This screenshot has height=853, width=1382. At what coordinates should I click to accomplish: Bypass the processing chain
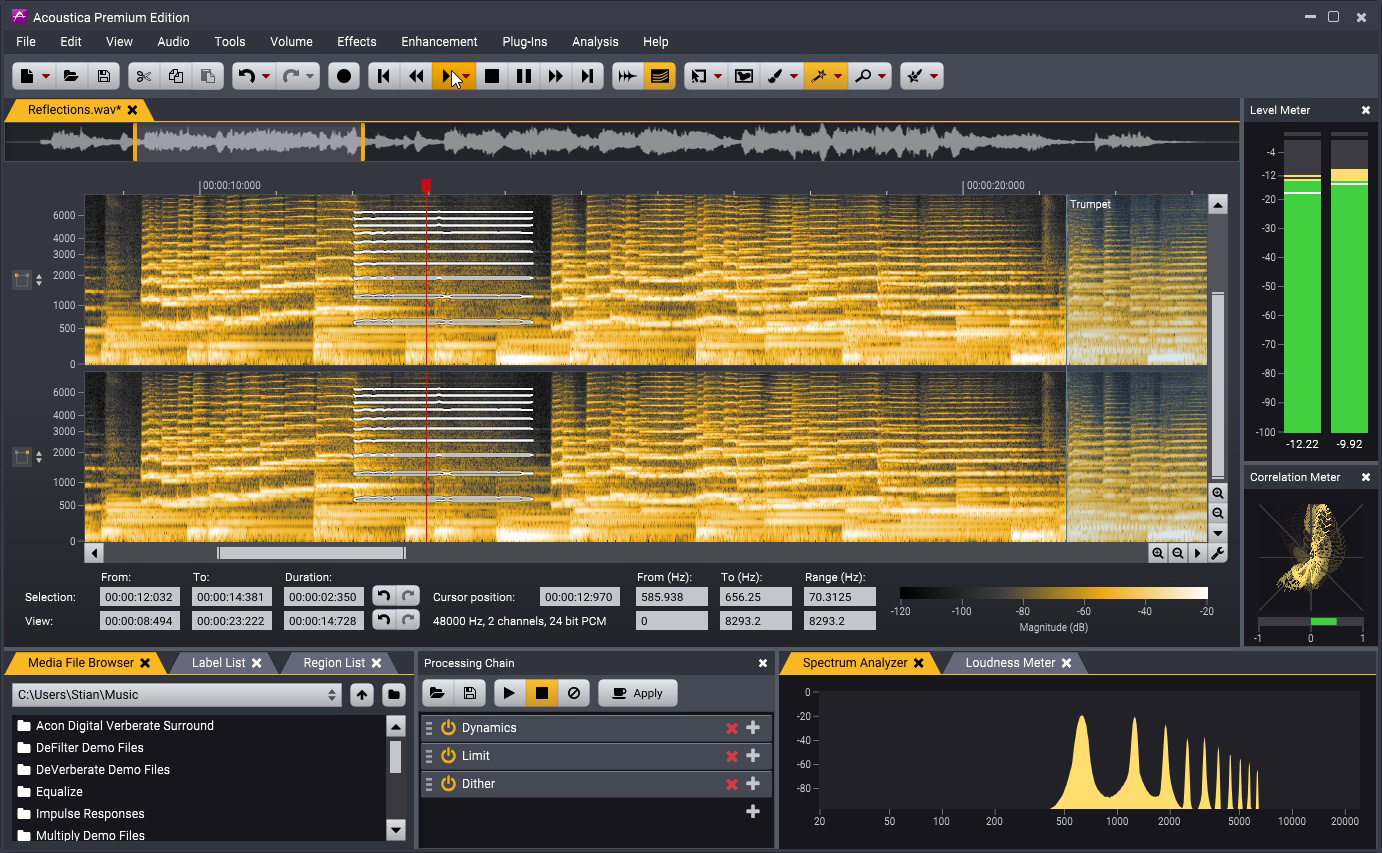coord(574,693)
